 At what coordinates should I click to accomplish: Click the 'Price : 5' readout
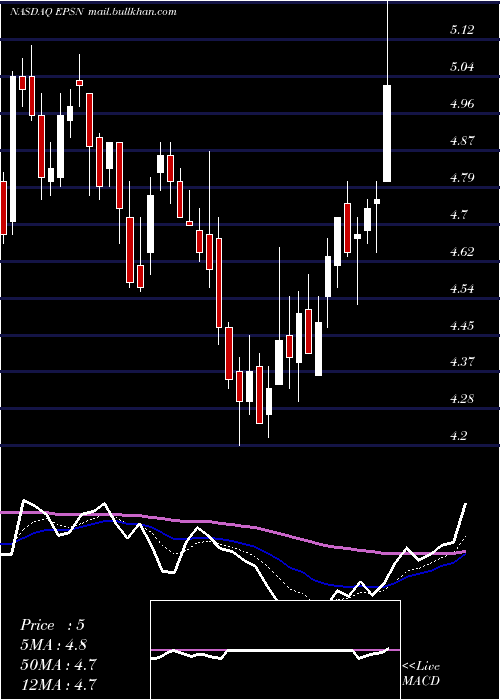pyautogui.click(x=52, y=625)
